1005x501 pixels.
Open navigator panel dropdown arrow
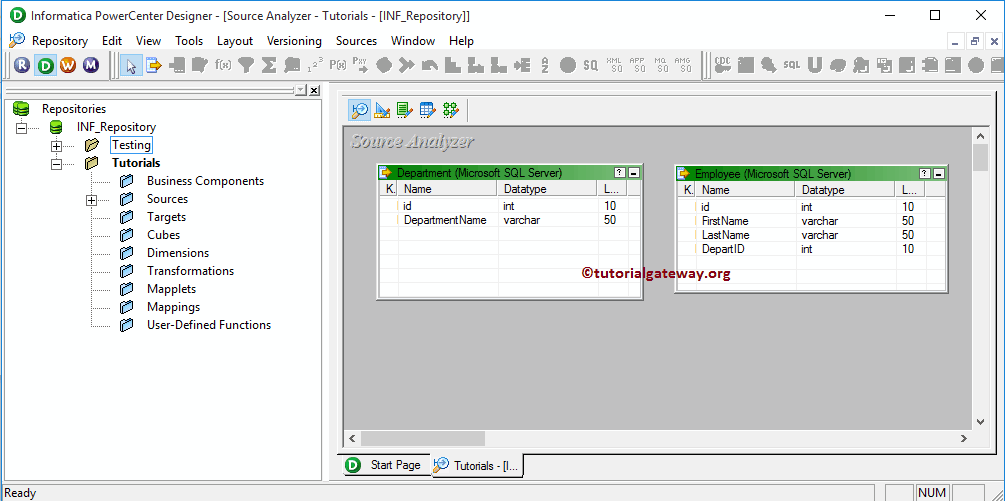(301, 90)
